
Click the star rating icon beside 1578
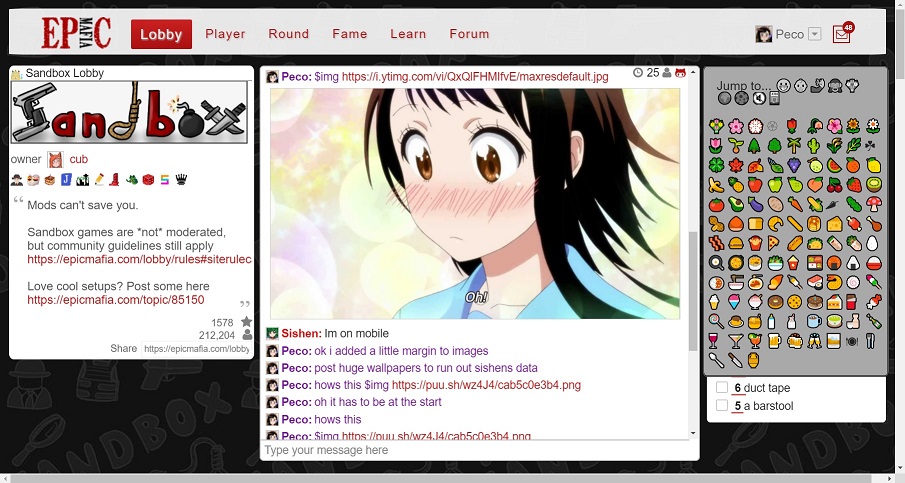[246, 322]
